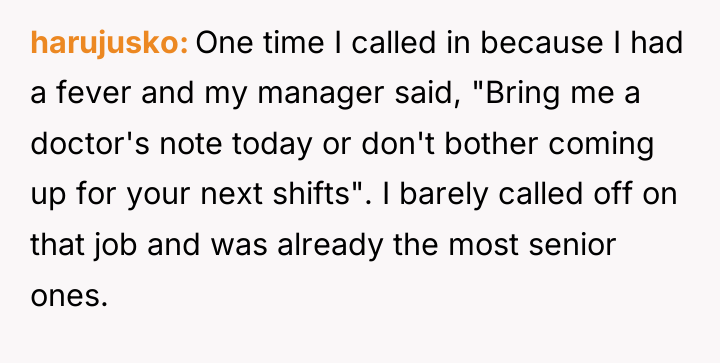Image resolution: width=720 pixels, height=363 pixels.
Task: Click the word "today" in the comment
Action: (270, 145)
